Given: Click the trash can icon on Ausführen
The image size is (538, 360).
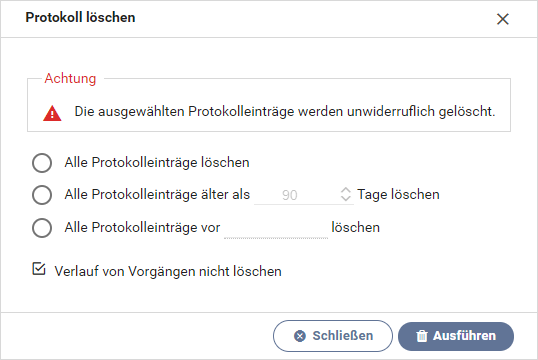Looking at the screenshot, I should pos(422,336).
